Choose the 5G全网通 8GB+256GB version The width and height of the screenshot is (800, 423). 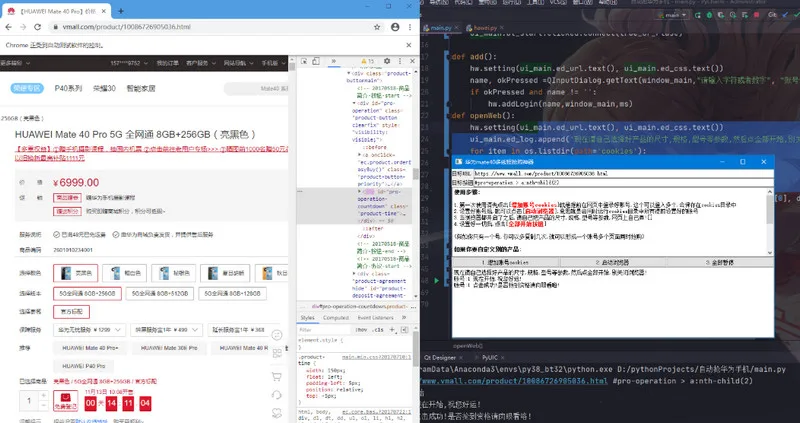click(x=87, y=294)
